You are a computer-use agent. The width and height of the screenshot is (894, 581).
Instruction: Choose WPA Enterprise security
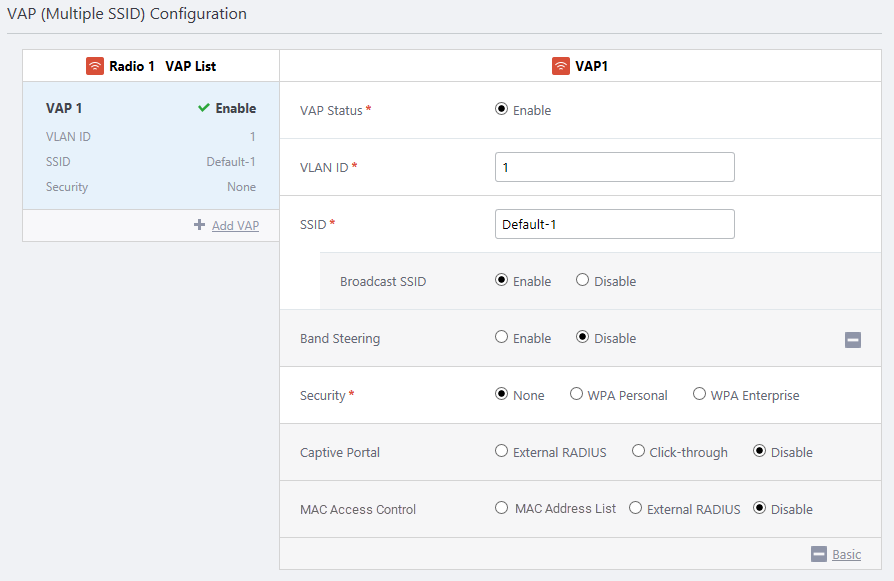coord(700,394)
